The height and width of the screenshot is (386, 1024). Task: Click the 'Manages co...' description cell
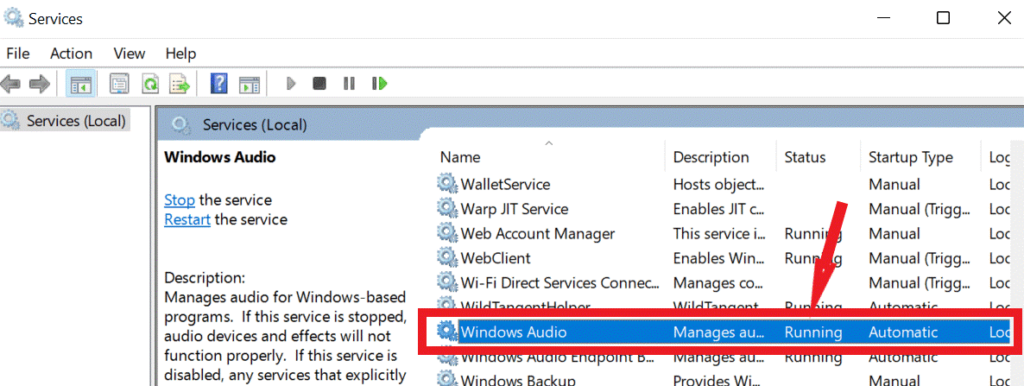coord(717,283)
